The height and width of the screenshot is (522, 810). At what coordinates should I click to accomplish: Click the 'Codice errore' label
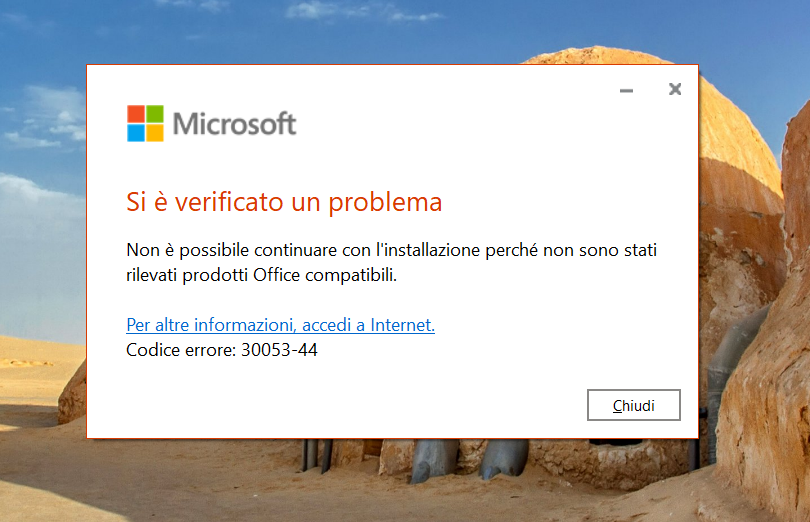[182, 350]
